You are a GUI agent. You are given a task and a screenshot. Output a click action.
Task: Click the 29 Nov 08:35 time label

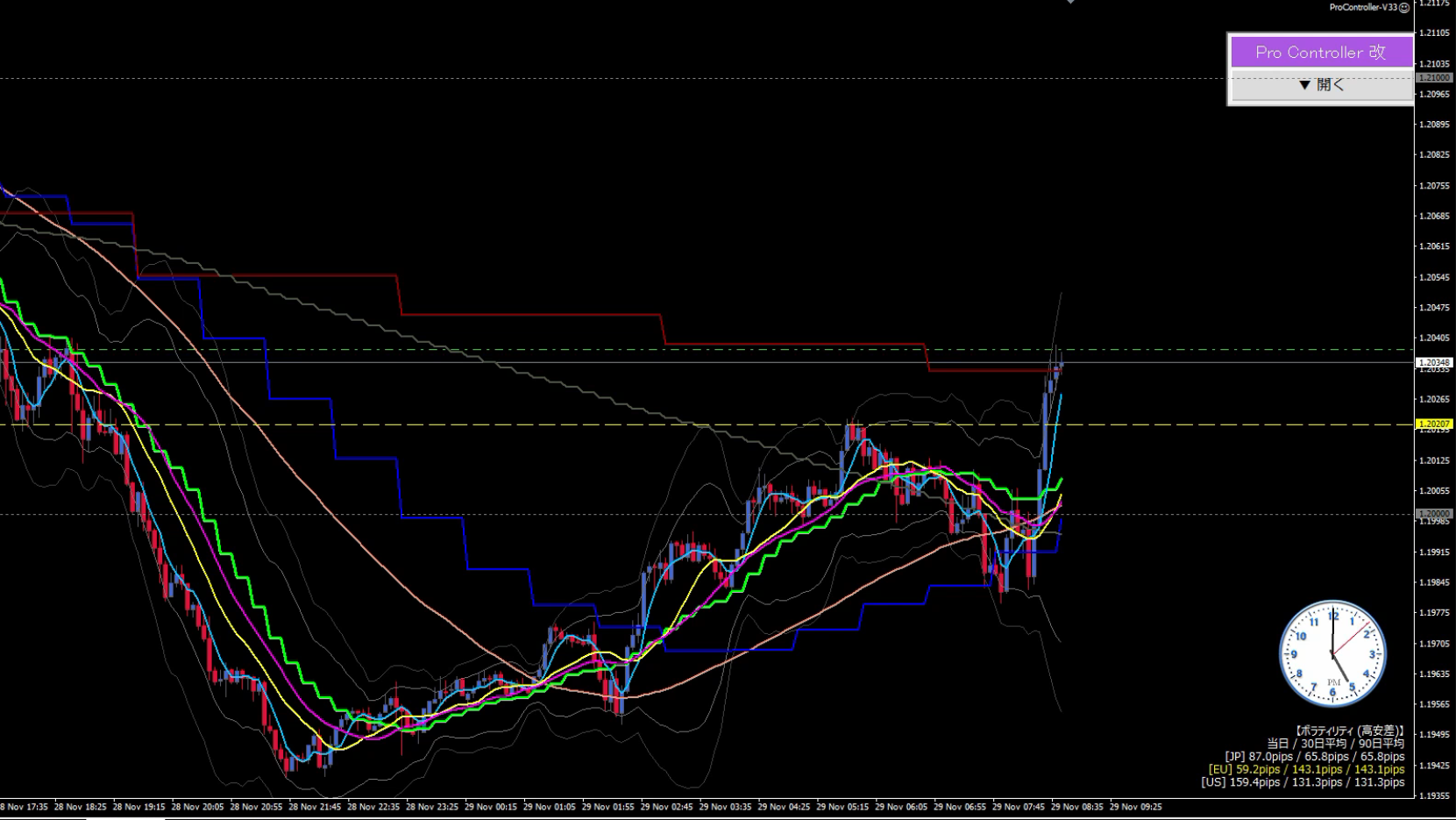coord(1078,807)
